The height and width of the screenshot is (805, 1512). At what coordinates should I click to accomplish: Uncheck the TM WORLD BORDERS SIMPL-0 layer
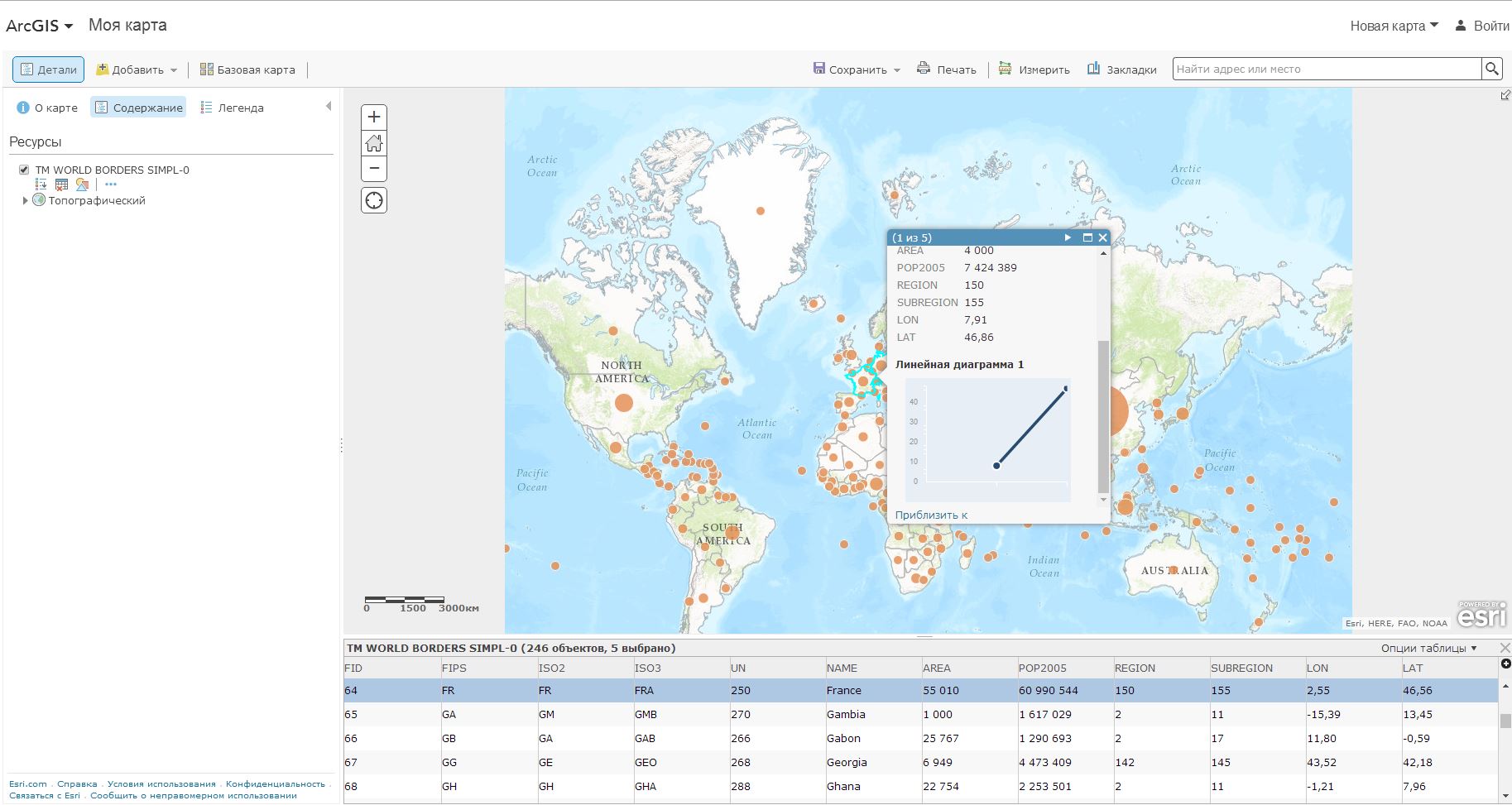tap(24, 170)
